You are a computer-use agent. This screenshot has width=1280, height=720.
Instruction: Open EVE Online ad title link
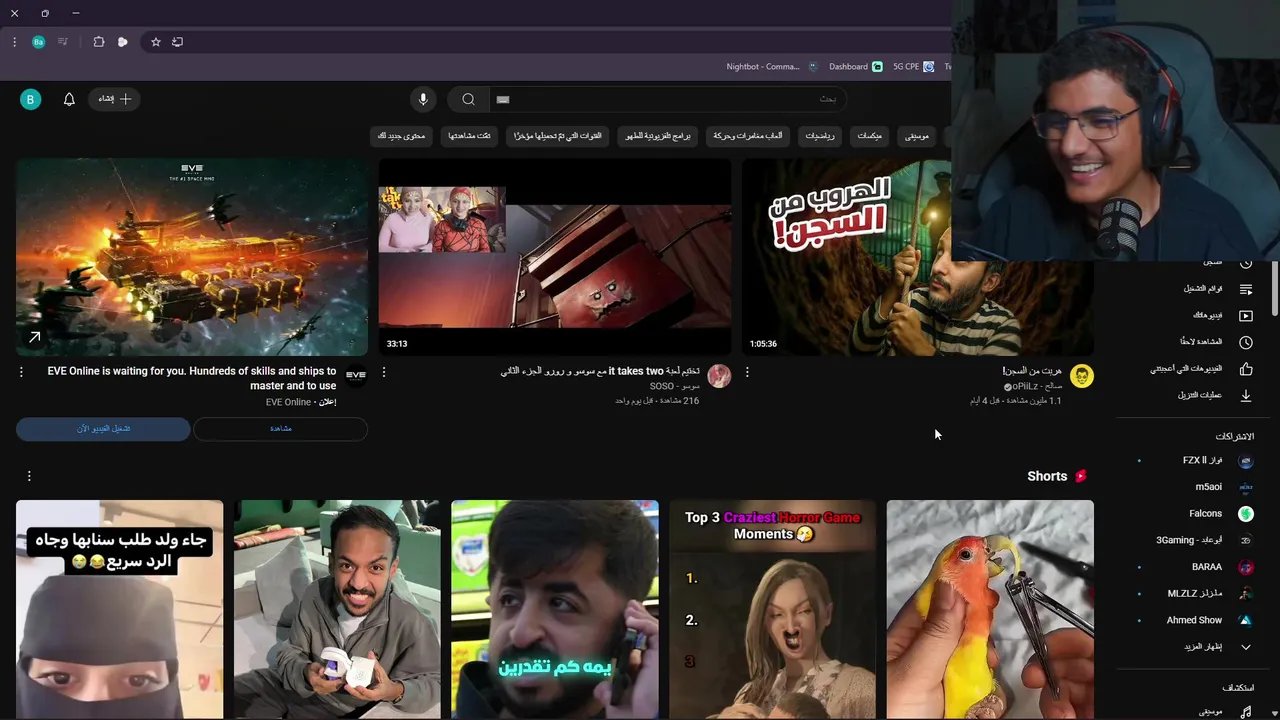(192, 378)
